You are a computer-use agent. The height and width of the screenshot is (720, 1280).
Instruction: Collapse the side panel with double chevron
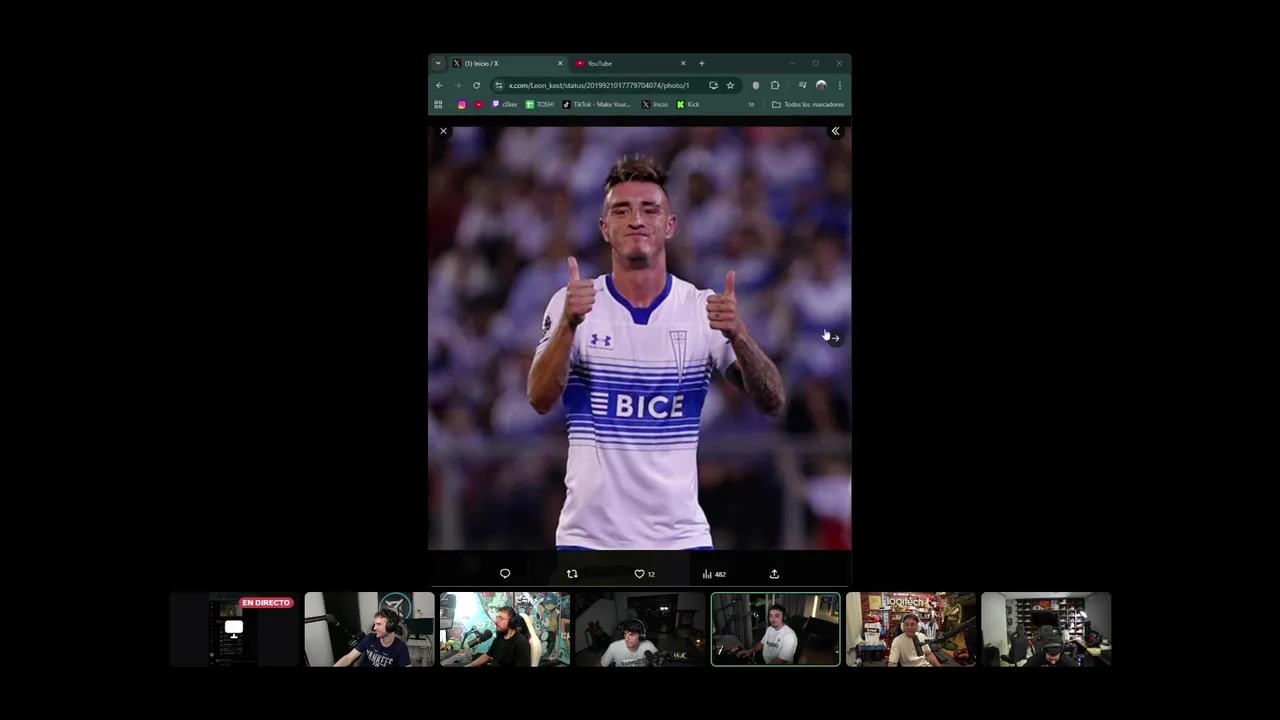click(835, 131)
